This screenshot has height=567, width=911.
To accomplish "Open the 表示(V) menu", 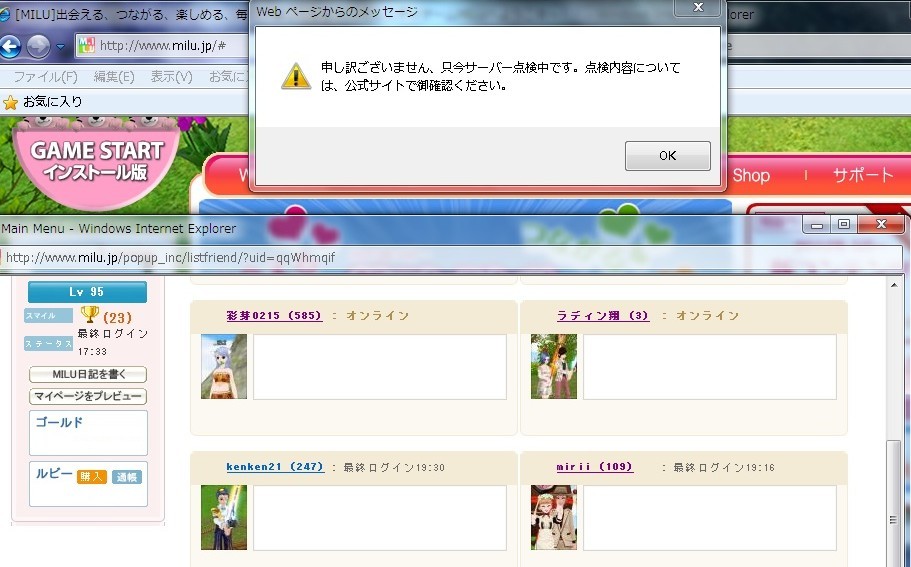I will (171, 77).
